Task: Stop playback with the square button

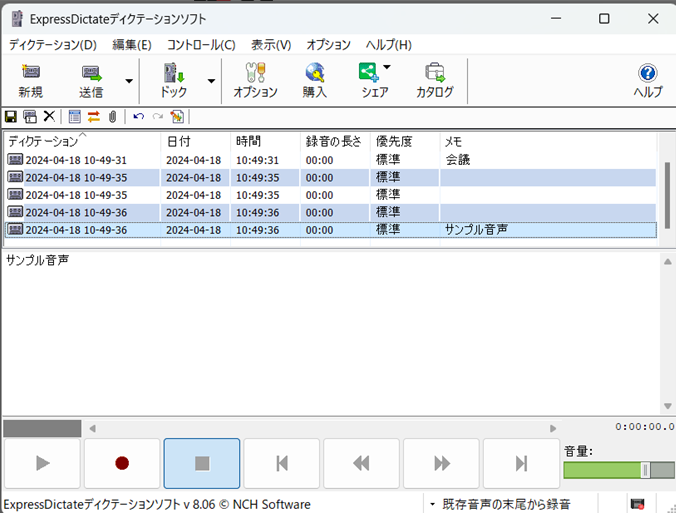Action: click(202, 463)
